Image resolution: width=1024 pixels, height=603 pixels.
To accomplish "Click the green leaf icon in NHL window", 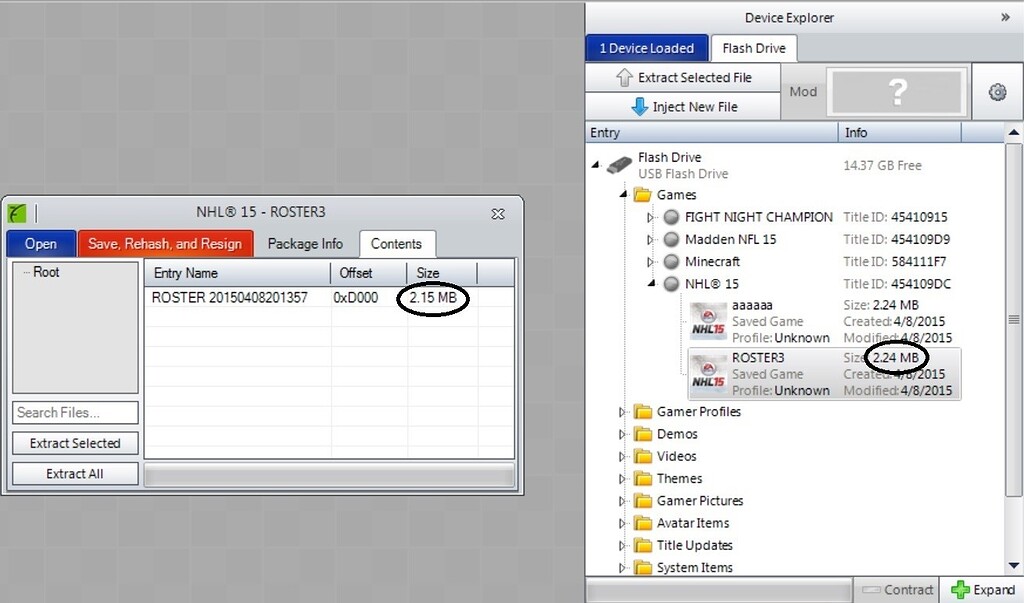I will pos(17,213).
